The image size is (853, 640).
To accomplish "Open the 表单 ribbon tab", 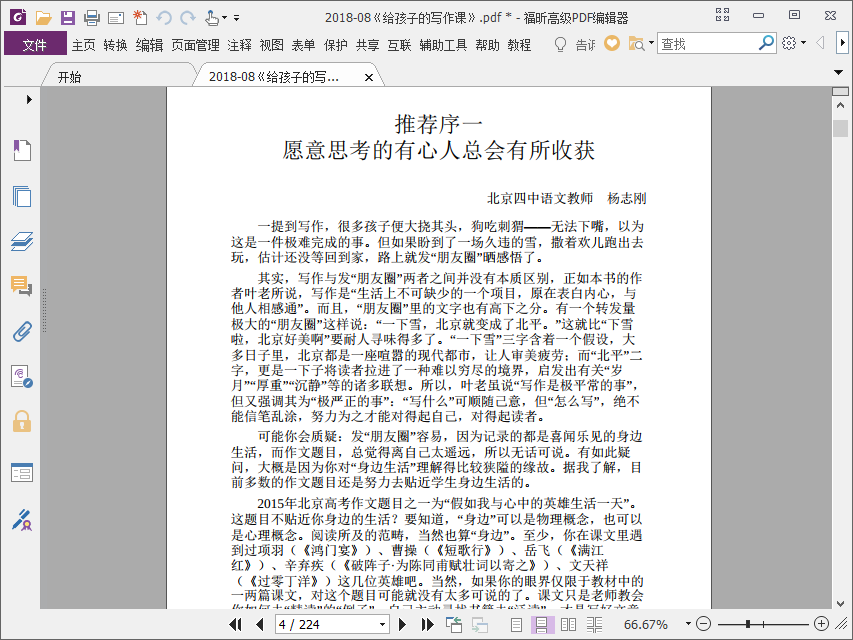I will tap(303, 45).
